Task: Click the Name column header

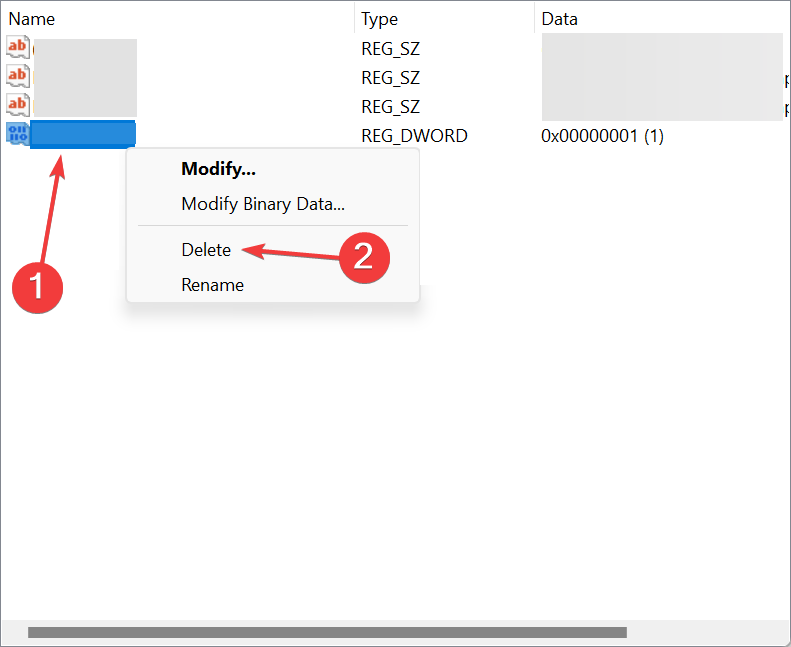Action: point(177,19)
